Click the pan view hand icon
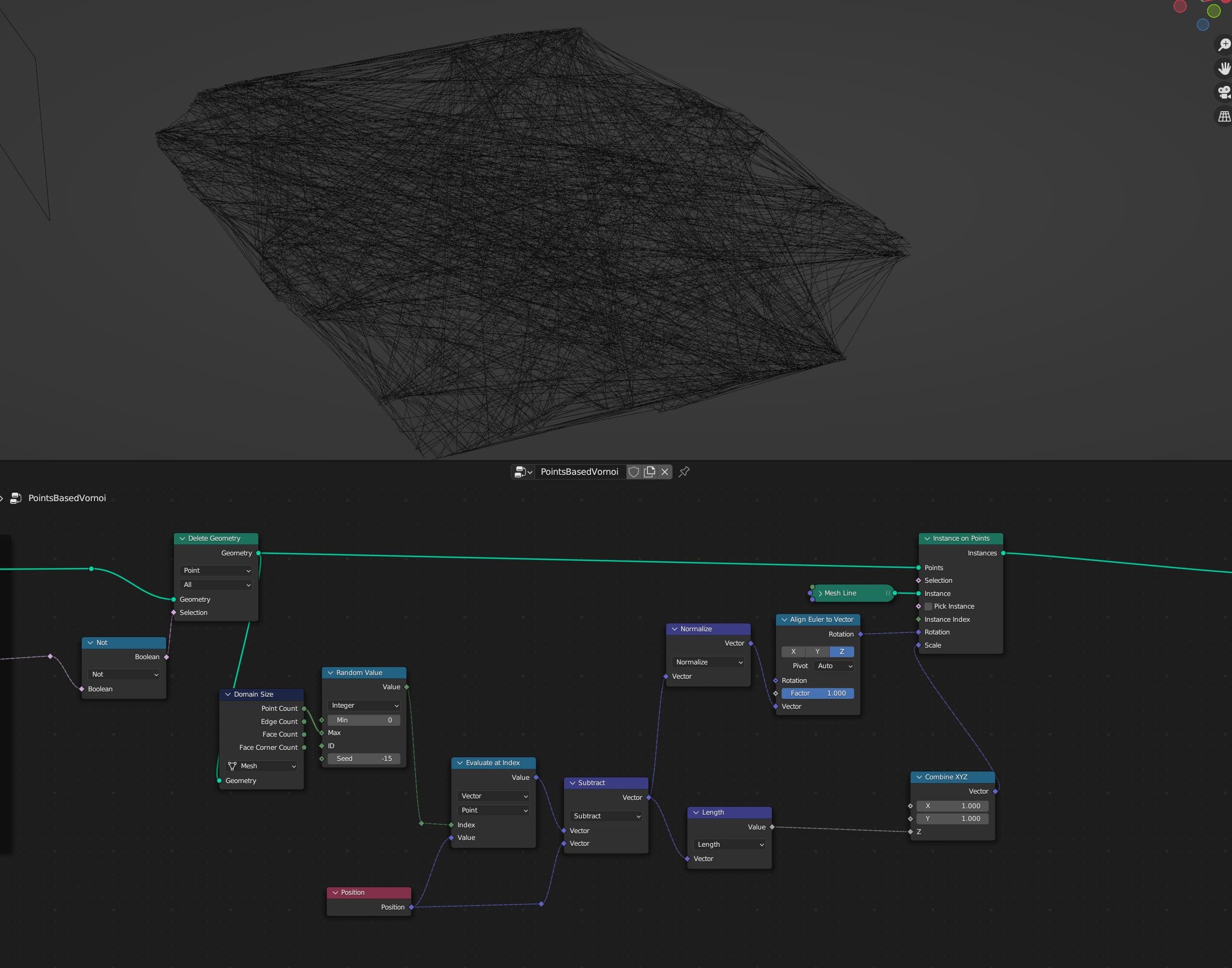The width and height of the screenshot is (1232, 968). pyautogui.click(x=1224, y=69)
